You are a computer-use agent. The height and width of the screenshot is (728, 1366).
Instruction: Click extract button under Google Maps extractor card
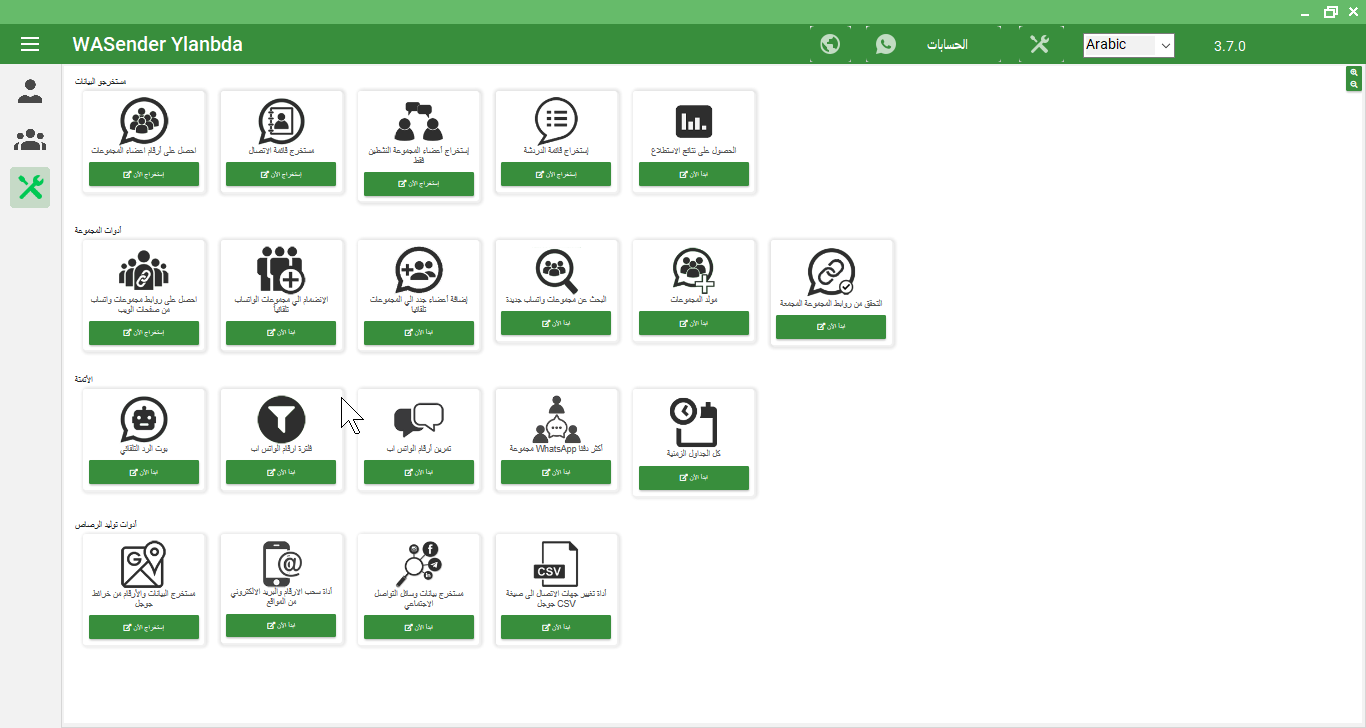(144, 627)
